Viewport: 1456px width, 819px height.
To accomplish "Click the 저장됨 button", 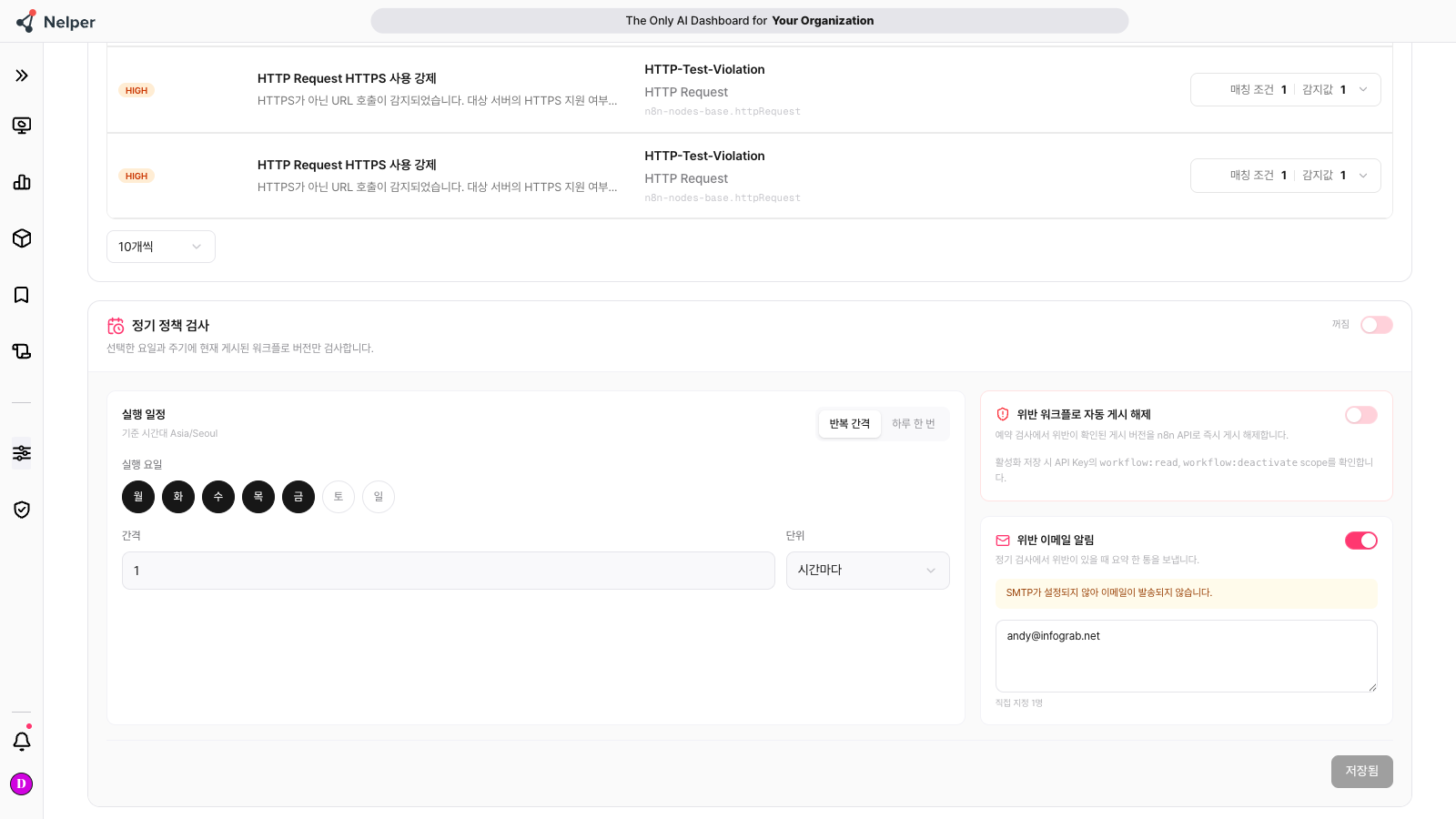I will tap(1362, 772).
